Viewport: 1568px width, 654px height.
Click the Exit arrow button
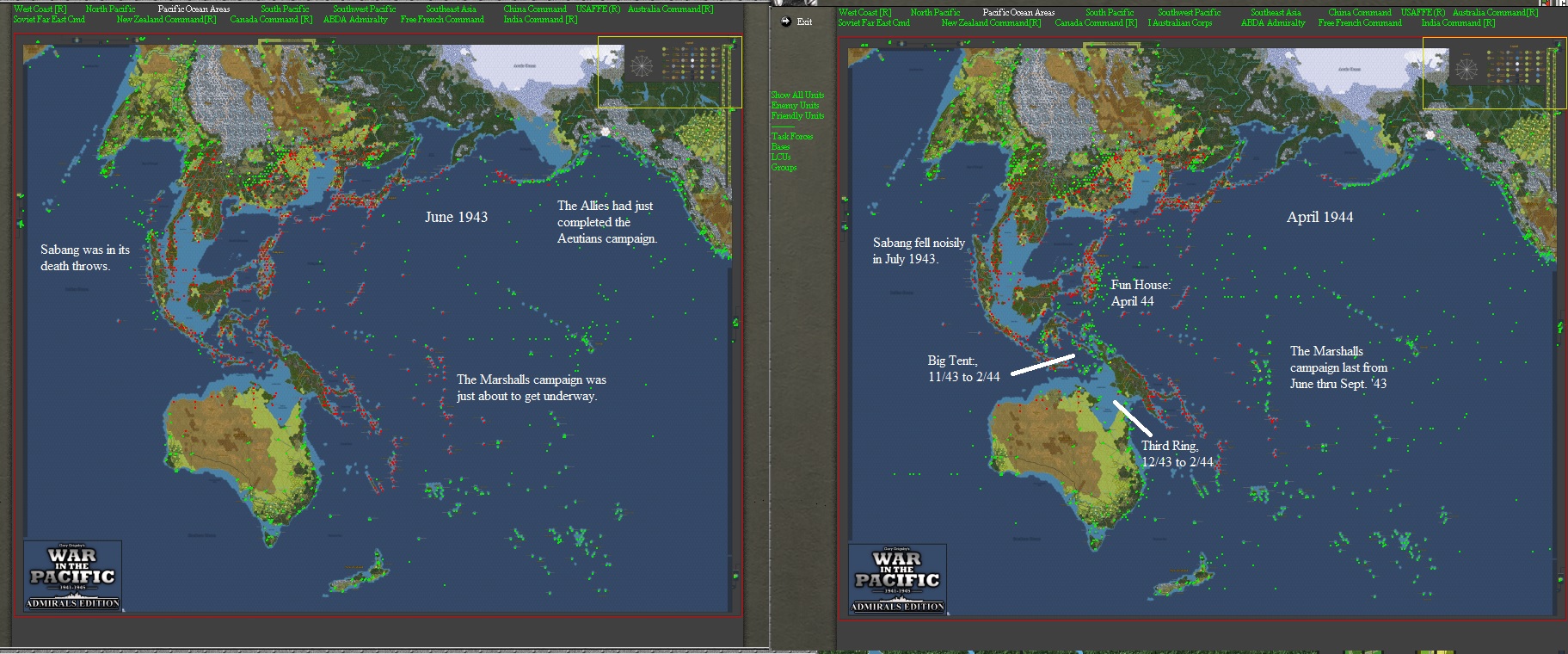785,22
